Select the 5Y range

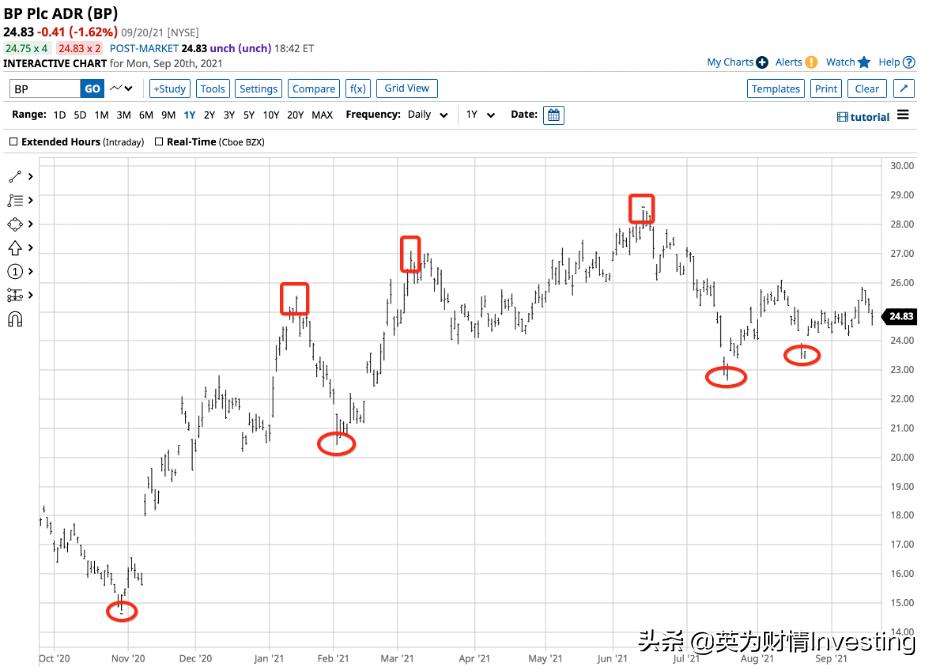click(249, 115)
